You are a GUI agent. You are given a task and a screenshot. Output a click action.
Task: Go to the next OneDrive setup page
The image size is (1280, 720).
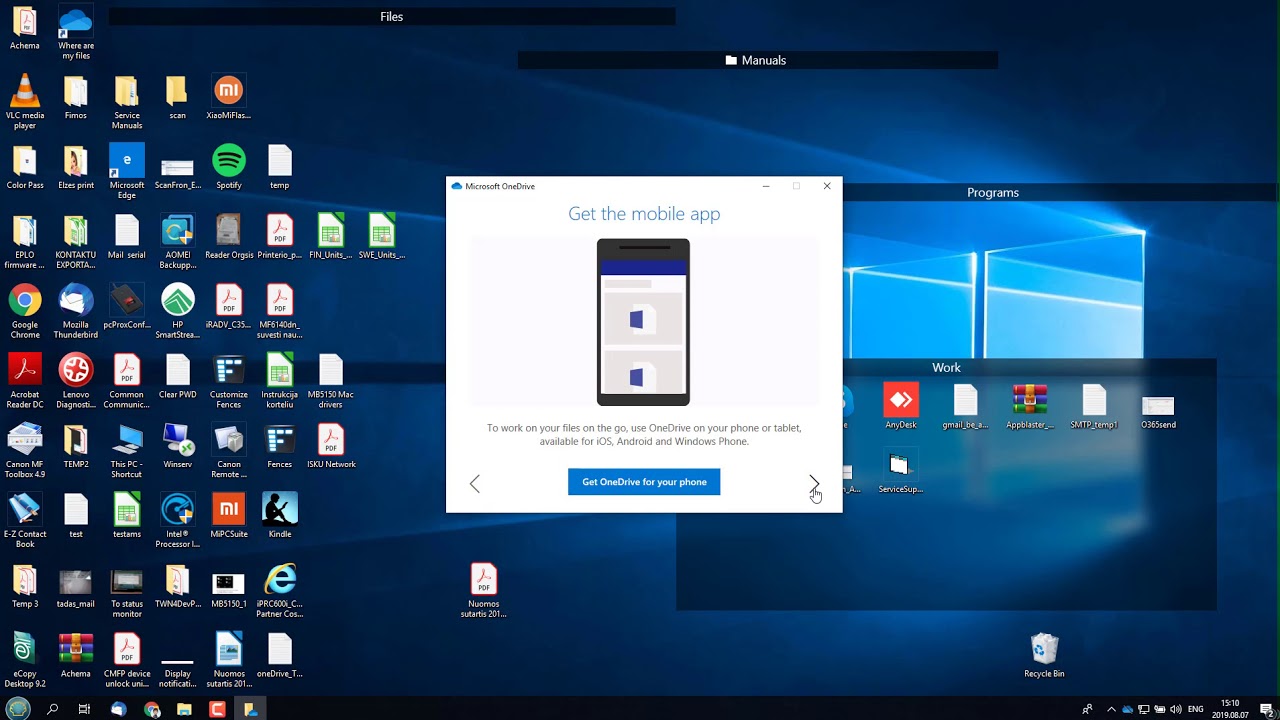[814, 484]
